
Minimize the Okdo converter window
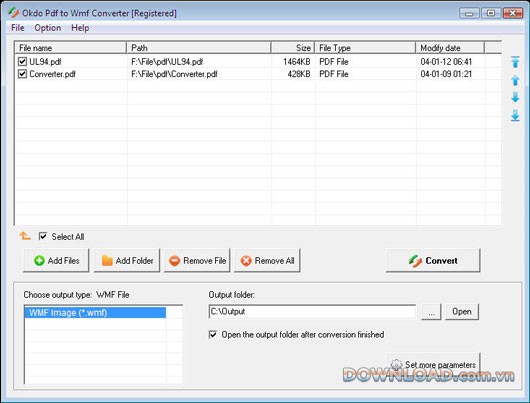[x=469, y=14]
